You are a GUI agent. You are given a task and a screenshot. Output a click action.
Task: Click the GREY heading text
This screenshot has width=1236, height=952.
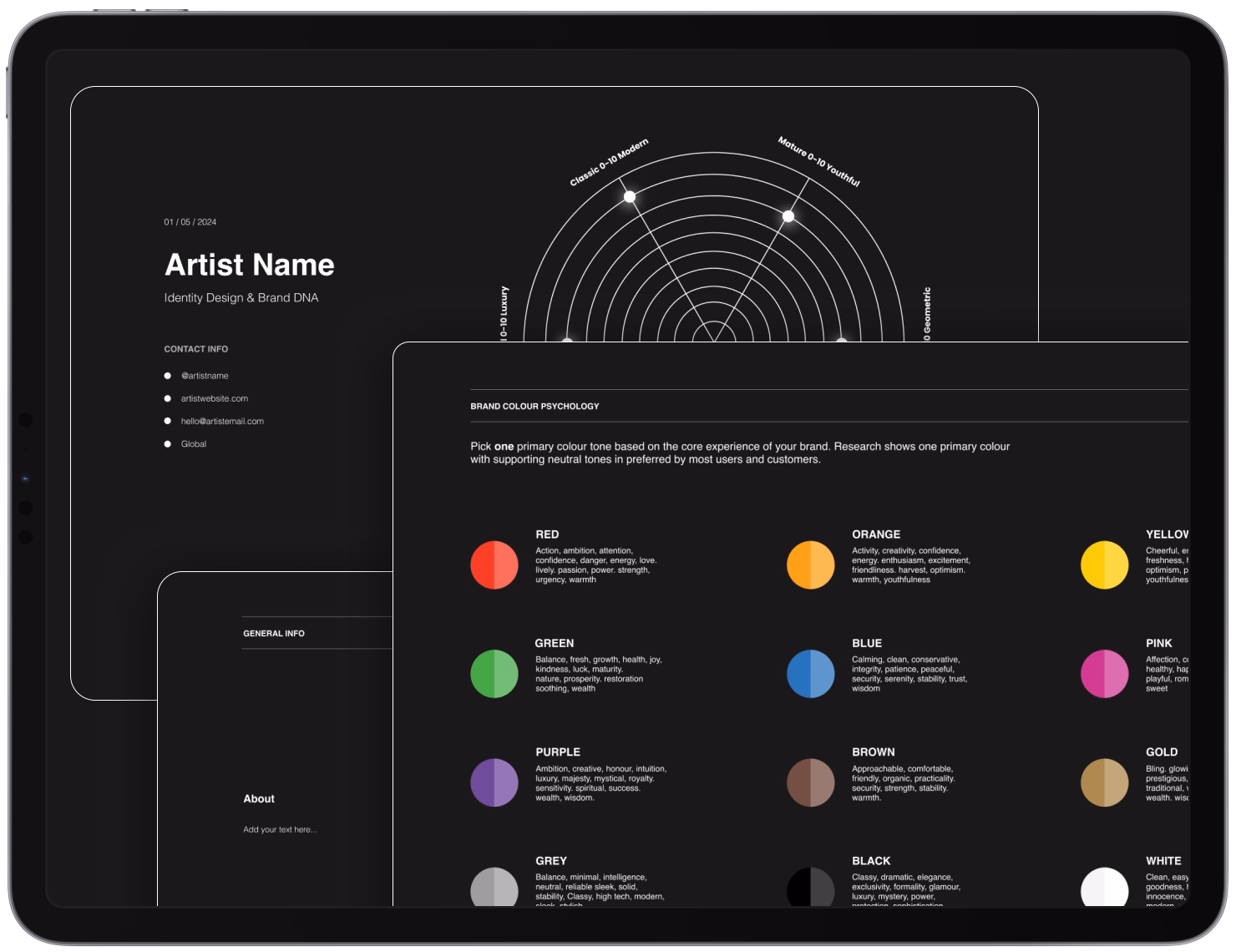tap(551, 861)
